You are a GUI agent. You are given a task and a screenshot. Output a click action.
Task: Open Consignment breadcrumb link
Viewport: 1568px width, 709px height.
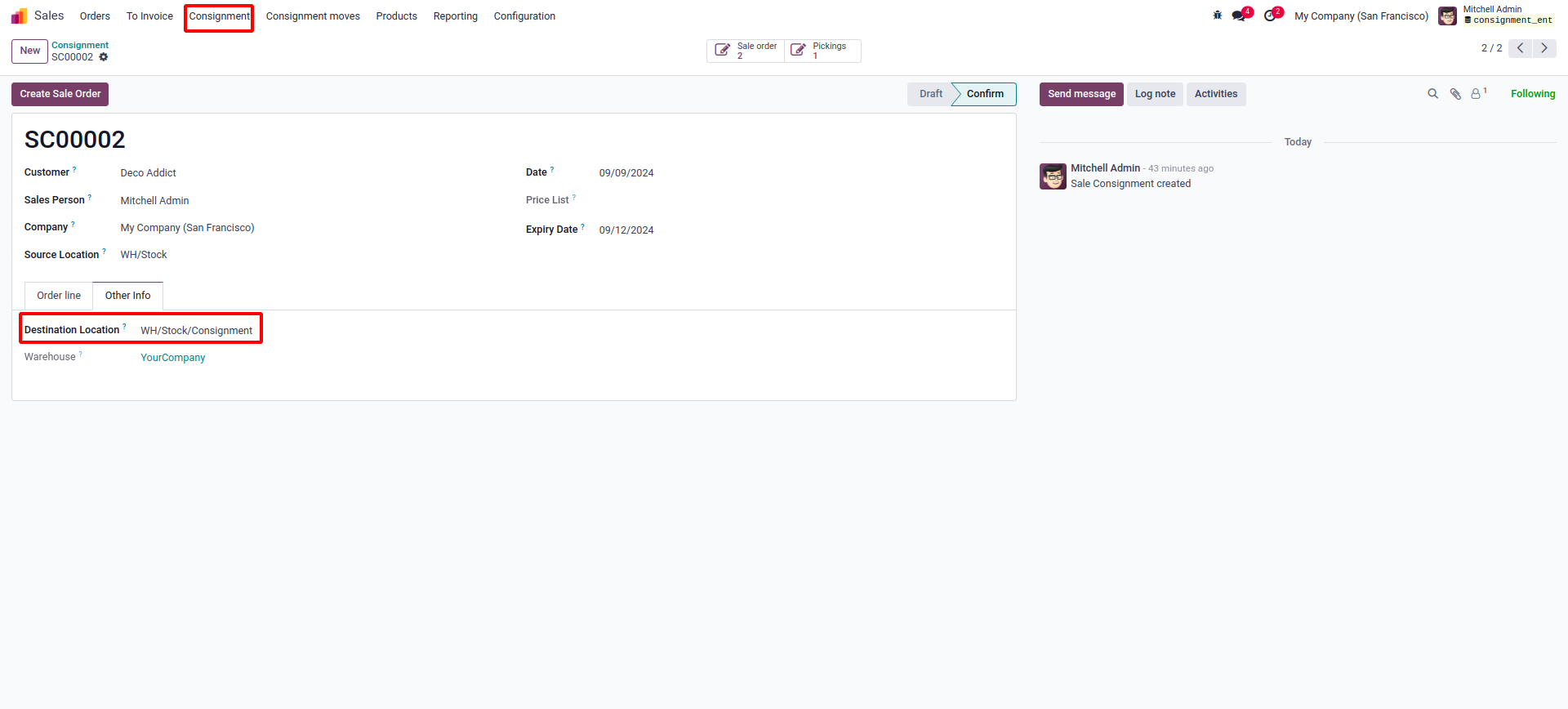click(80, 46)
